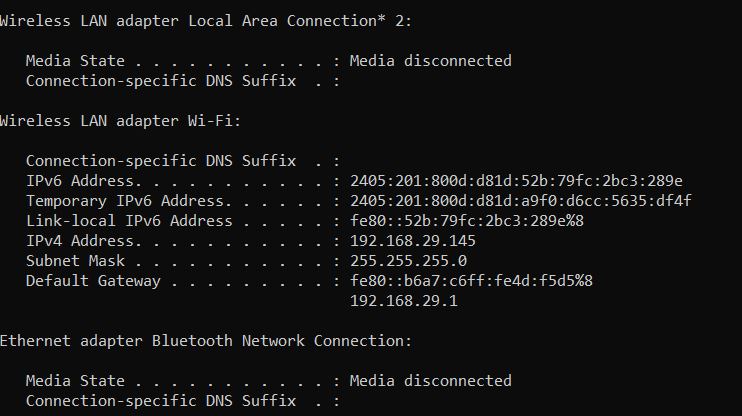The height and width of the screenshot is (416, 742).
Task: Click the Bluetooth adapter Media disconnected text
Action: 431,381
